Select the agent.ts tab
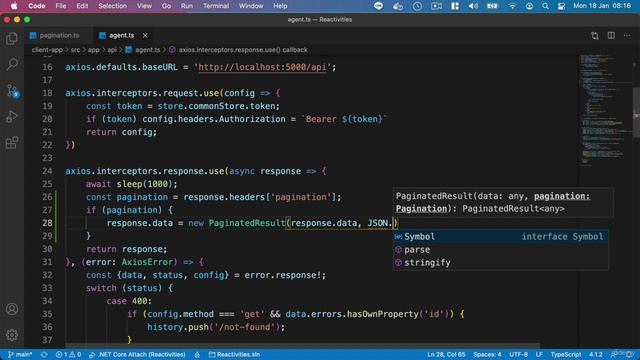Viewport: 640px width, 360px height. click(x=122, y=36)
